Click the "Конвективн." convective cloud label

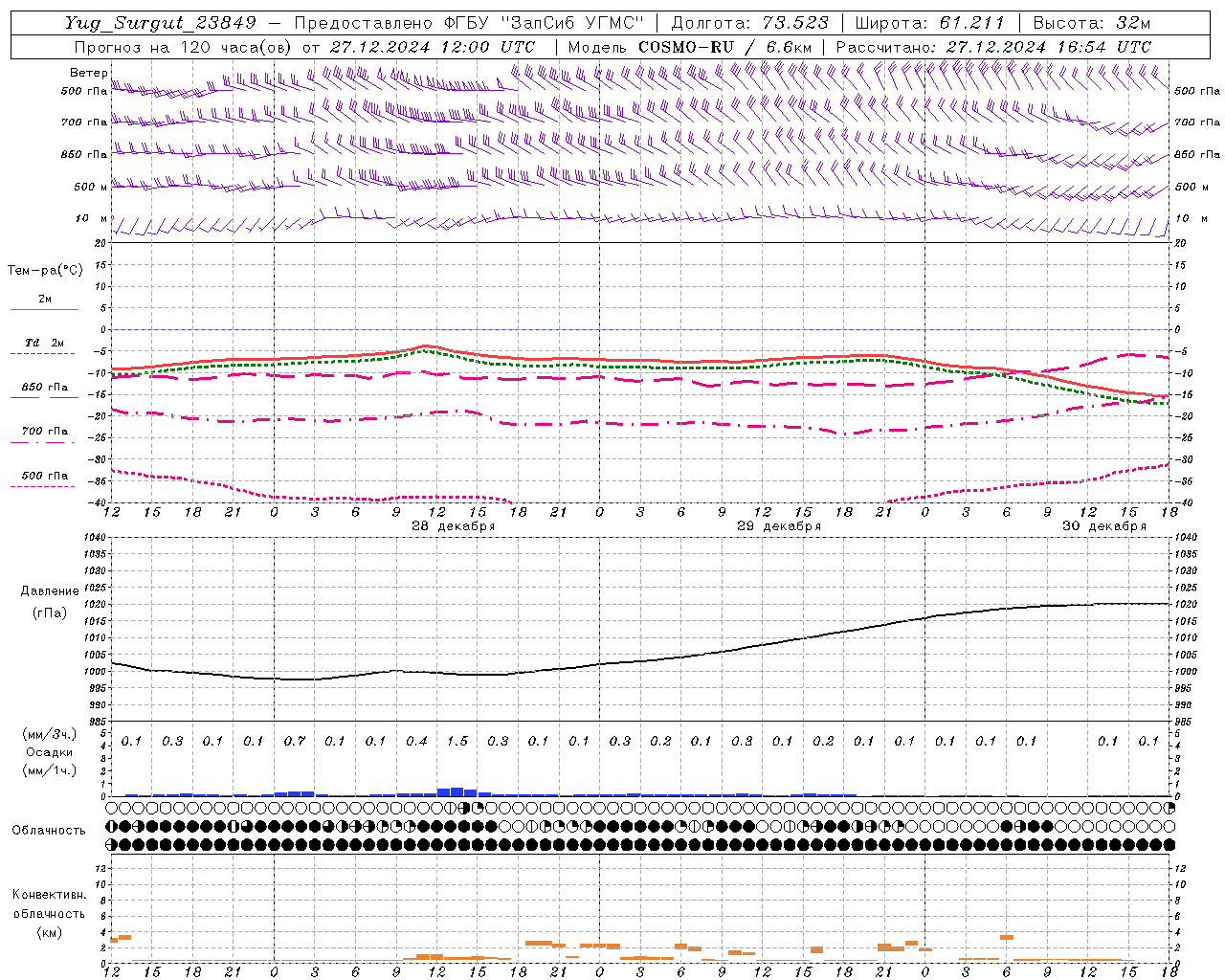(49, 895)
